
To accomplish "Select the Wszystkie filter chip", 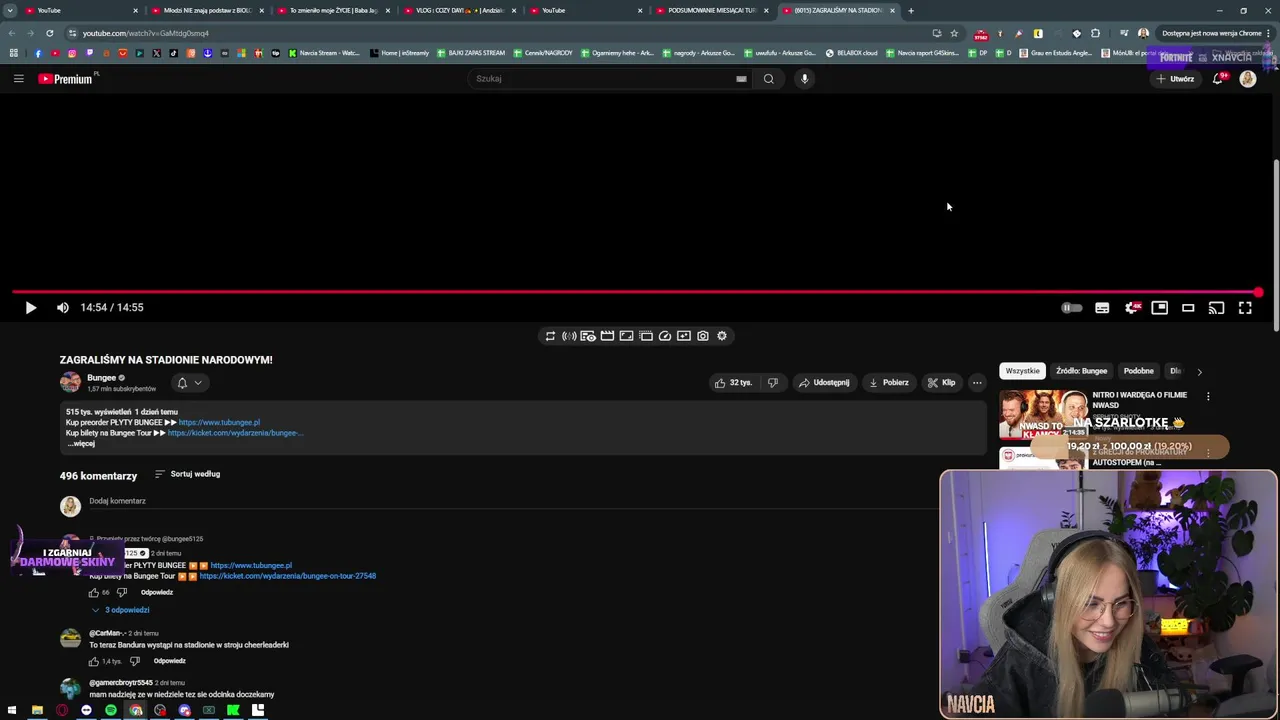I will (1022, 371).
